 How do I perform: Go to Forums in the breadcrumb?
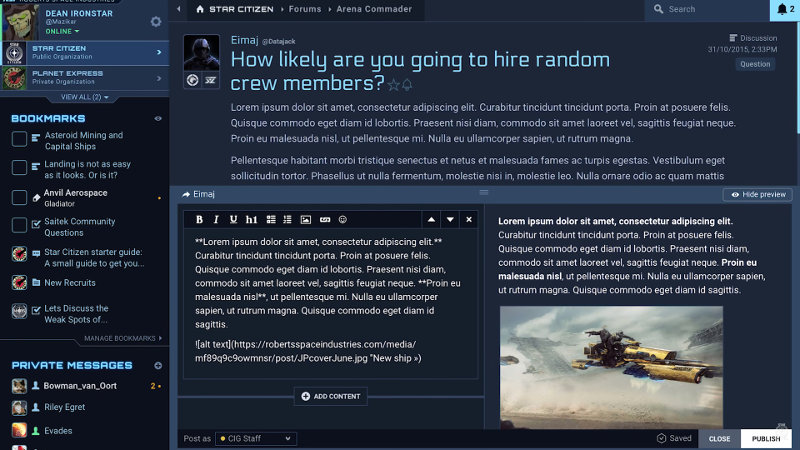point(305,9)
